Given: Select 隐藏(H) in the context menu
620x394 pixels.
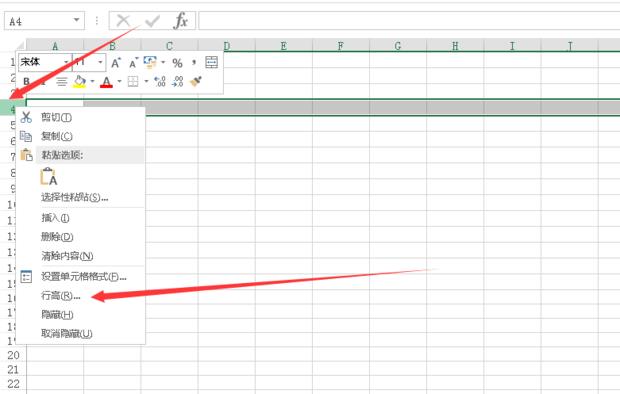Looking at the screenshot, I should [x=57, y=315].
